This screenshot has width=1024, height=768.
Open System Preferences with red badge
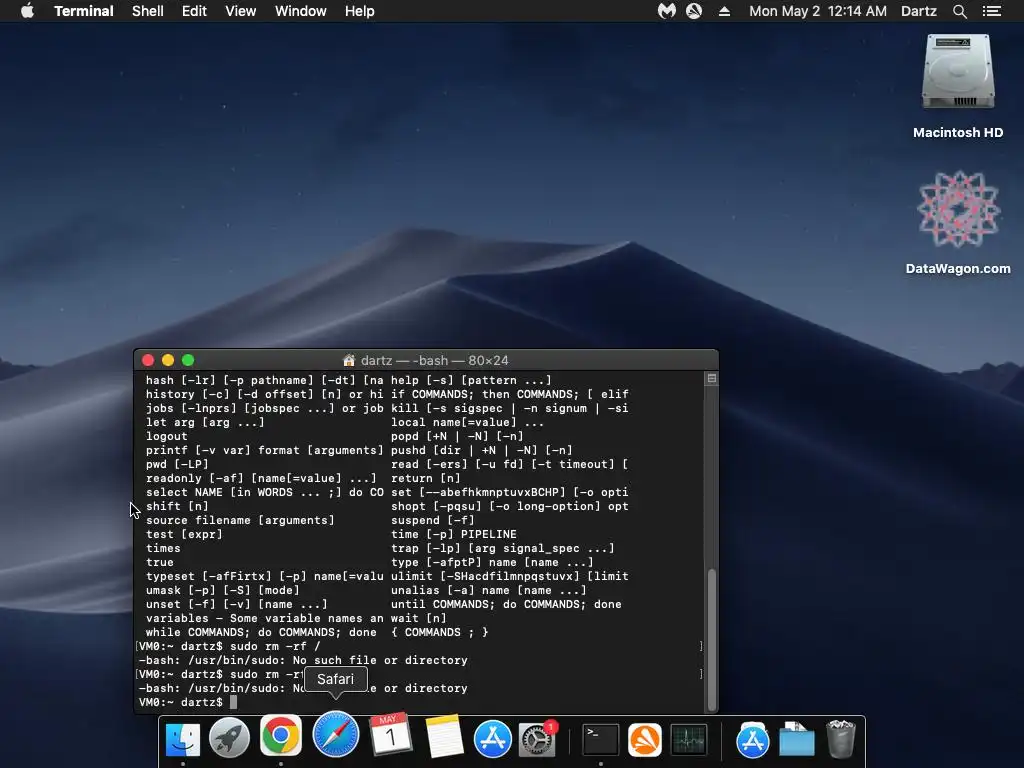537,739
